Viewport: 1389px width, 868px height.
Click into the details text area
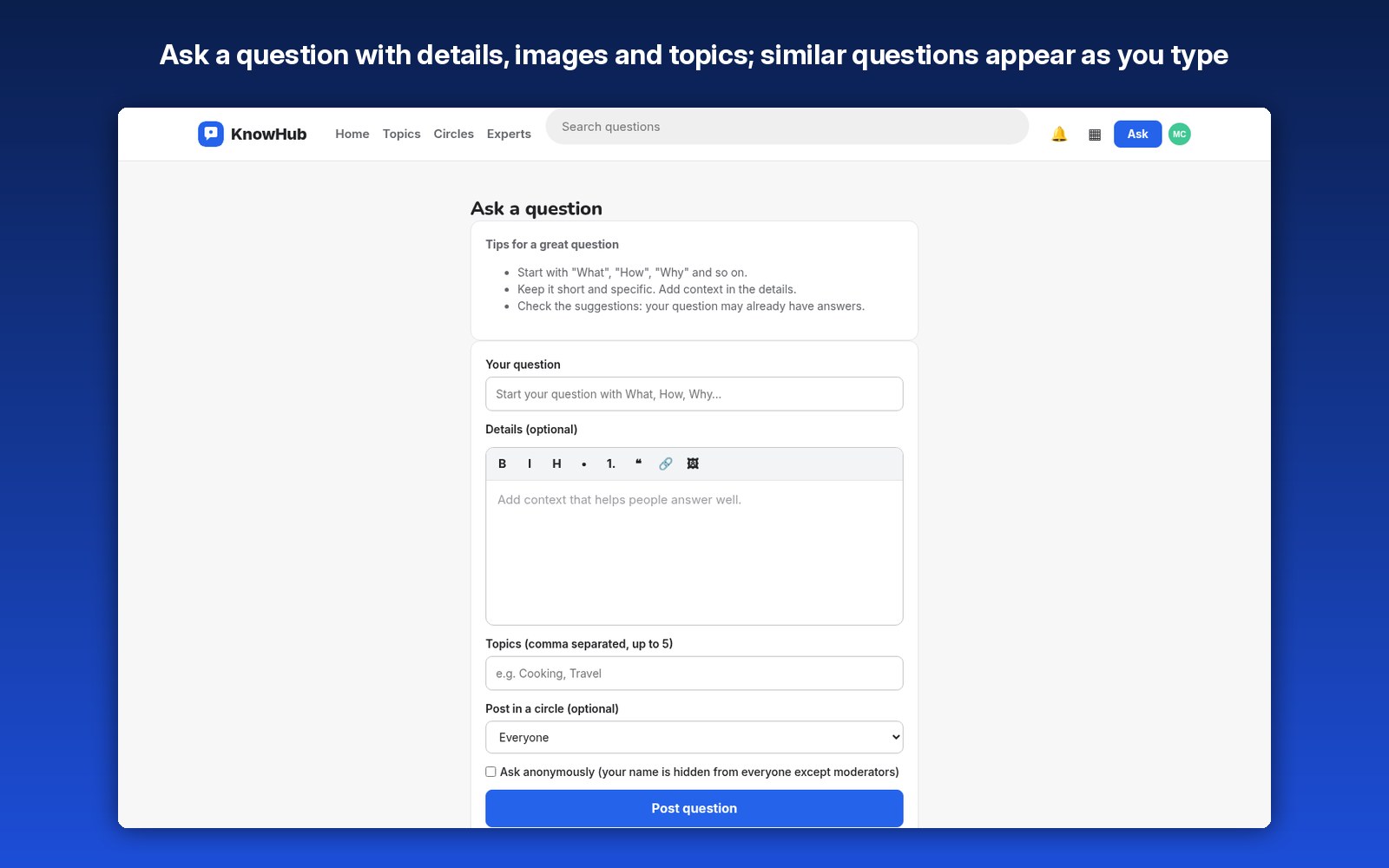click(694, 552)
